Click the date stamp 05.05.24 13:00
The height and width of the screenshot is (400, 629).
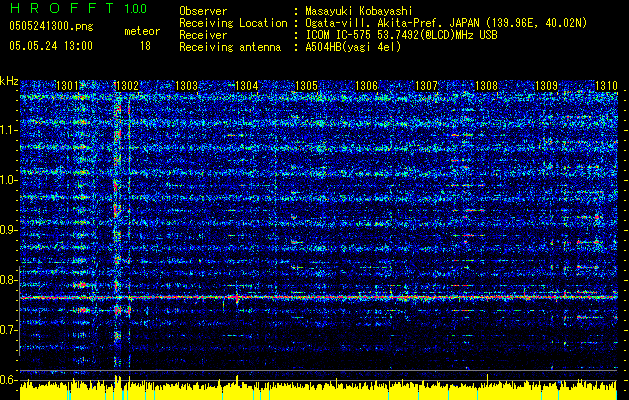[51, 46]
